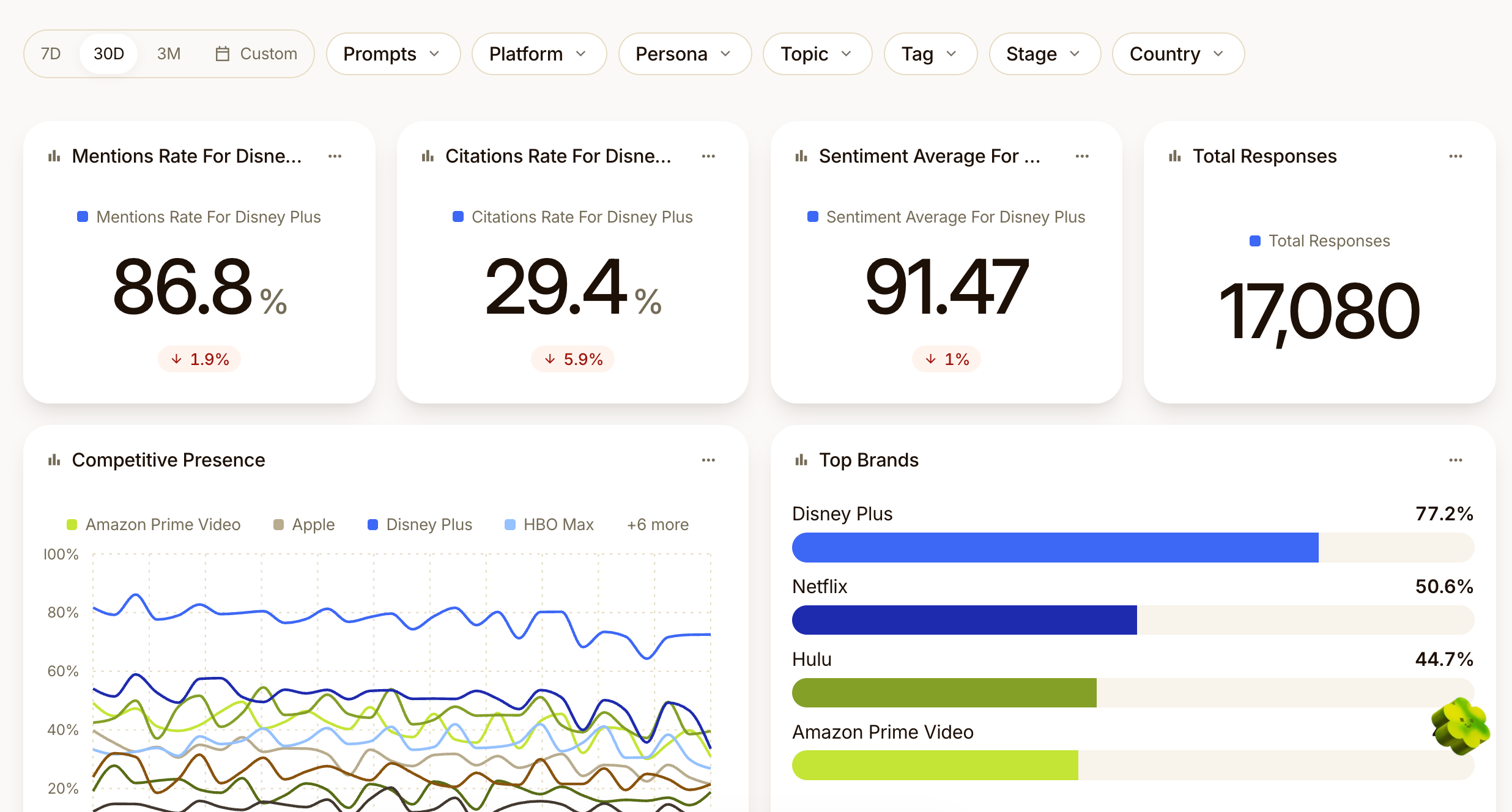Click the 91.47 sentiment average value
The height and width of the screenshot is (812, 1512).
coord(947,287)
